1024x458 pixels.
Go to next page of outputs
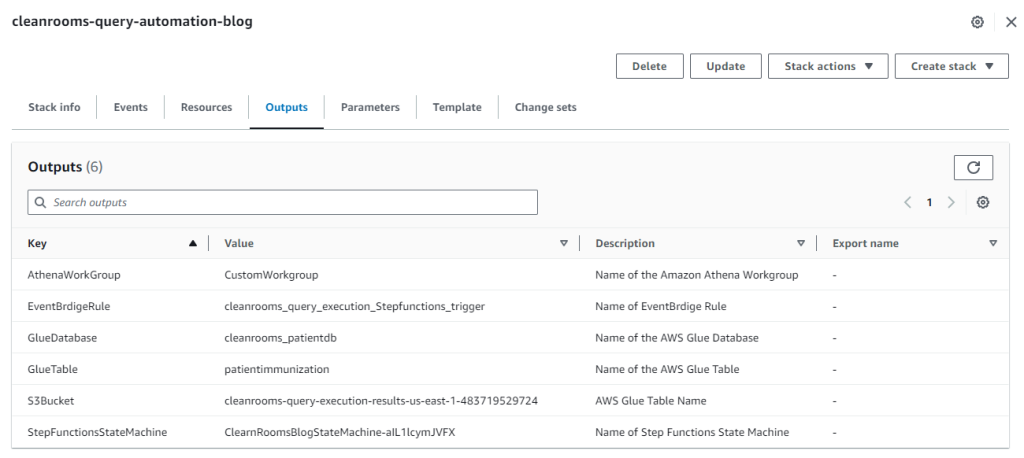tap(952, 203)
